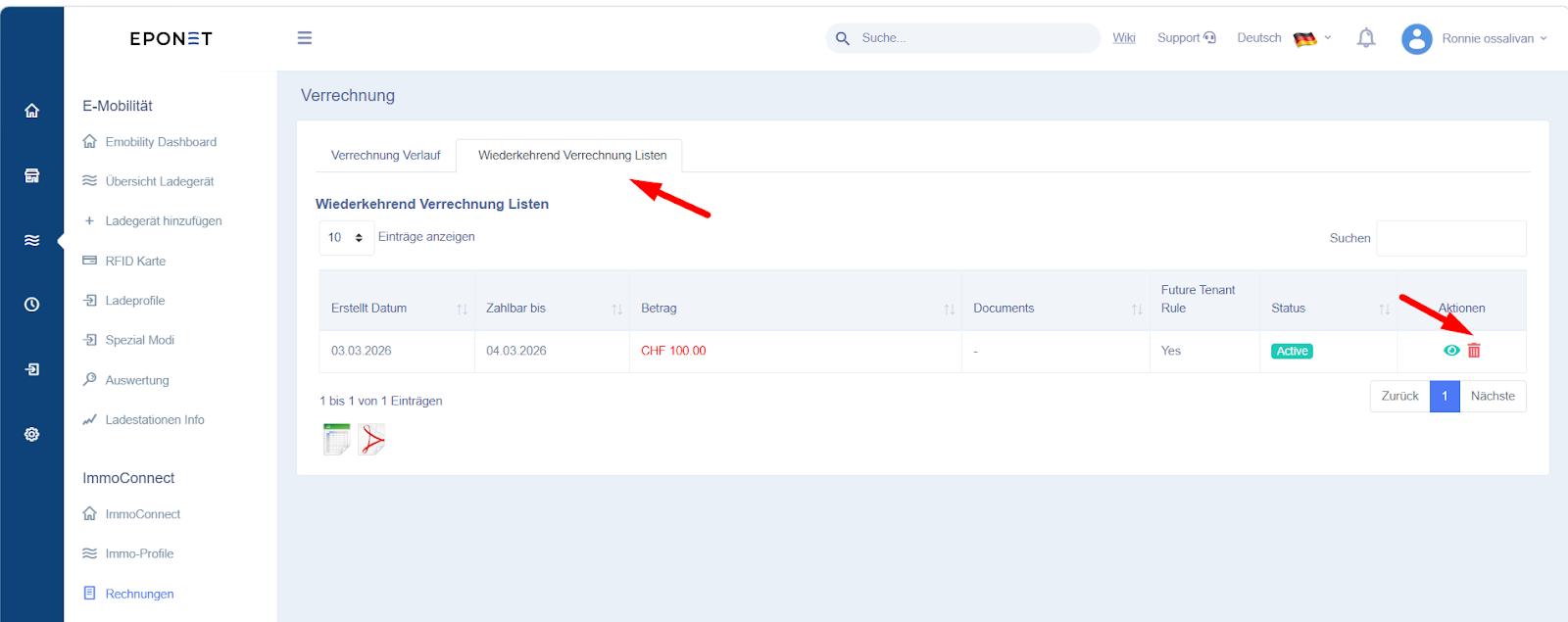Go to Rechnungen under ImmoConnect

(x=139, y=594)
